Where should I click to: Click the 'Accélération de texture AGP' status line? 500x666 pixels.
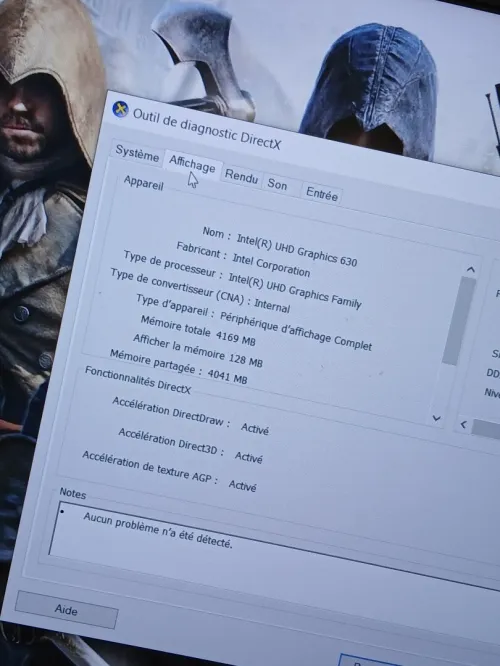169,471
